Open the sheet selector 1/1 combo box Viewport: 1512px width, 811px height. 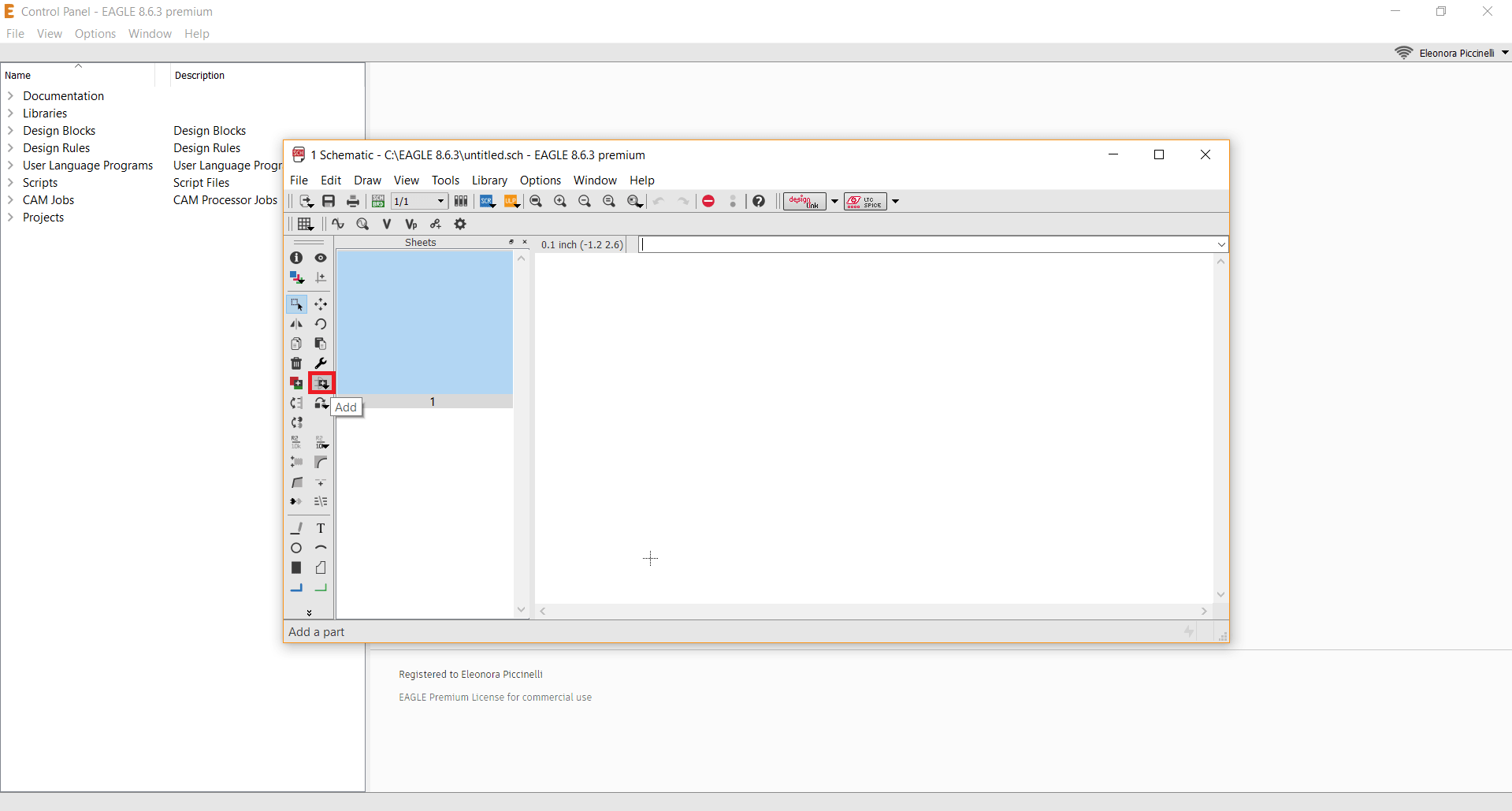tap(420, 201)
